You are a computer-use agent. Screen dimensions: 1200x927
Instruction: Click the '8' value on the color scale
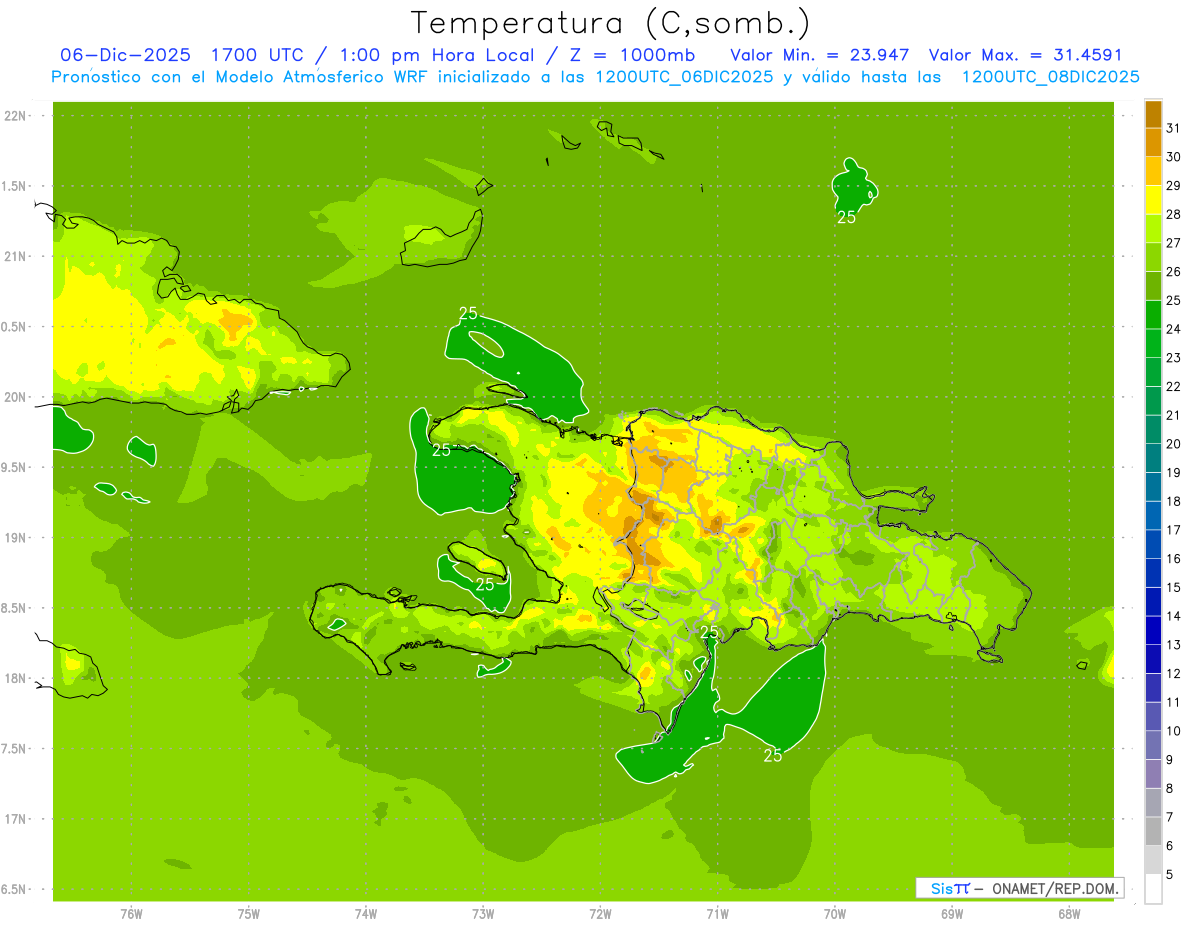[1170, 788]
